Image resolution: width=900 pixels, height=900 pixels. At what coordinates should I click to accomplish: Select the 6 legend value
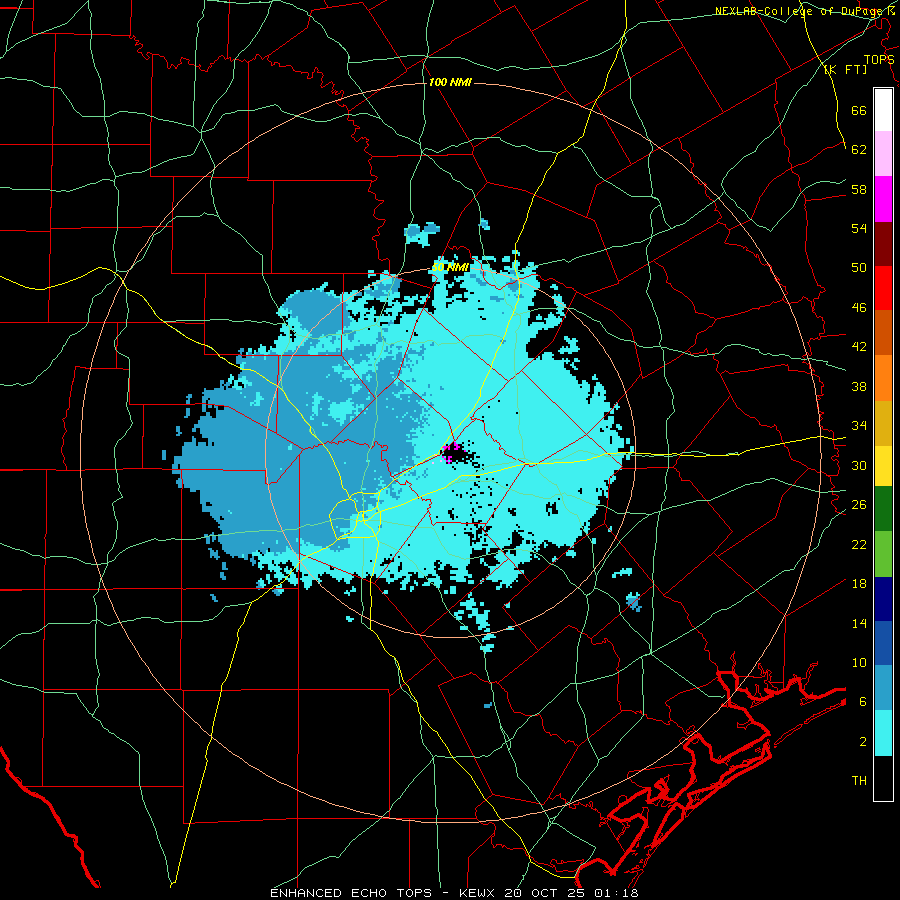coord(863,702)
